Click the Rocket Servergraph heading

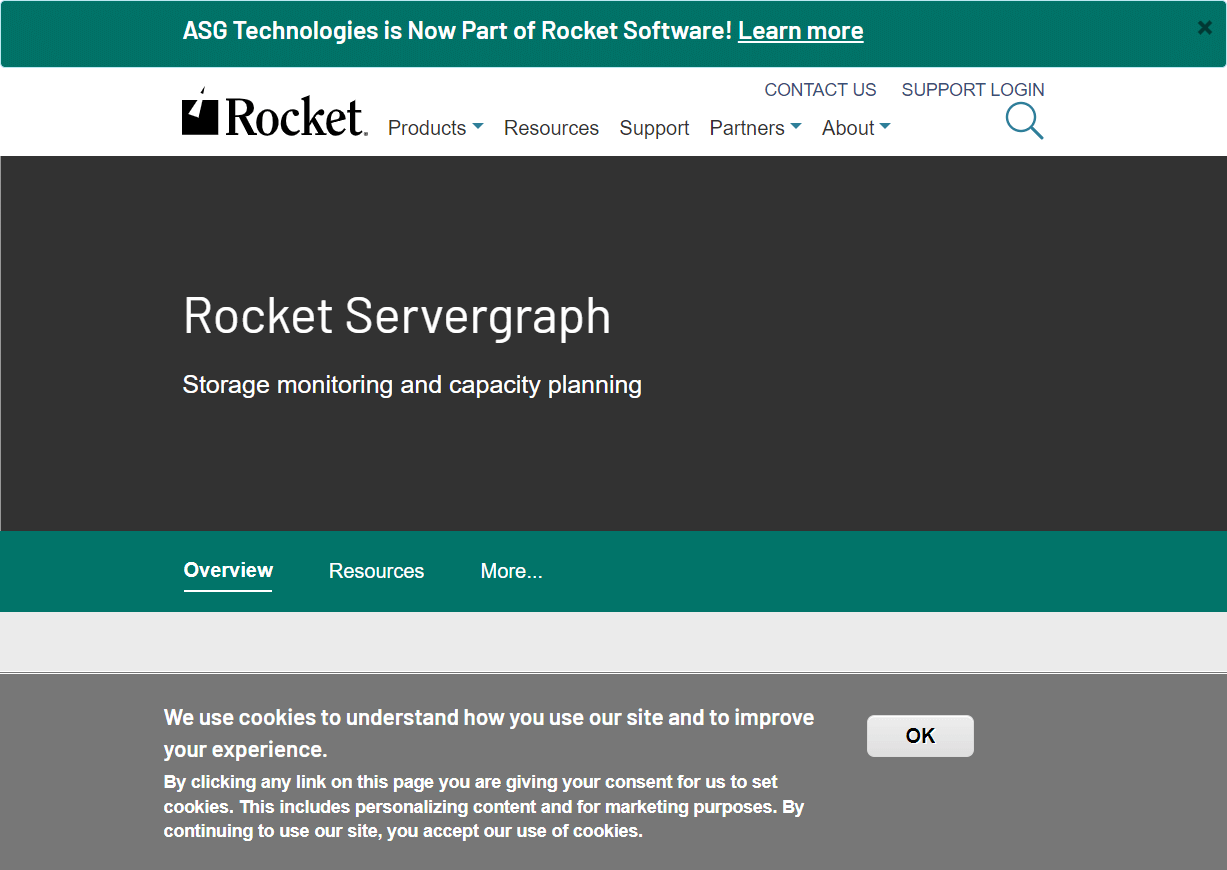(397, 315)
